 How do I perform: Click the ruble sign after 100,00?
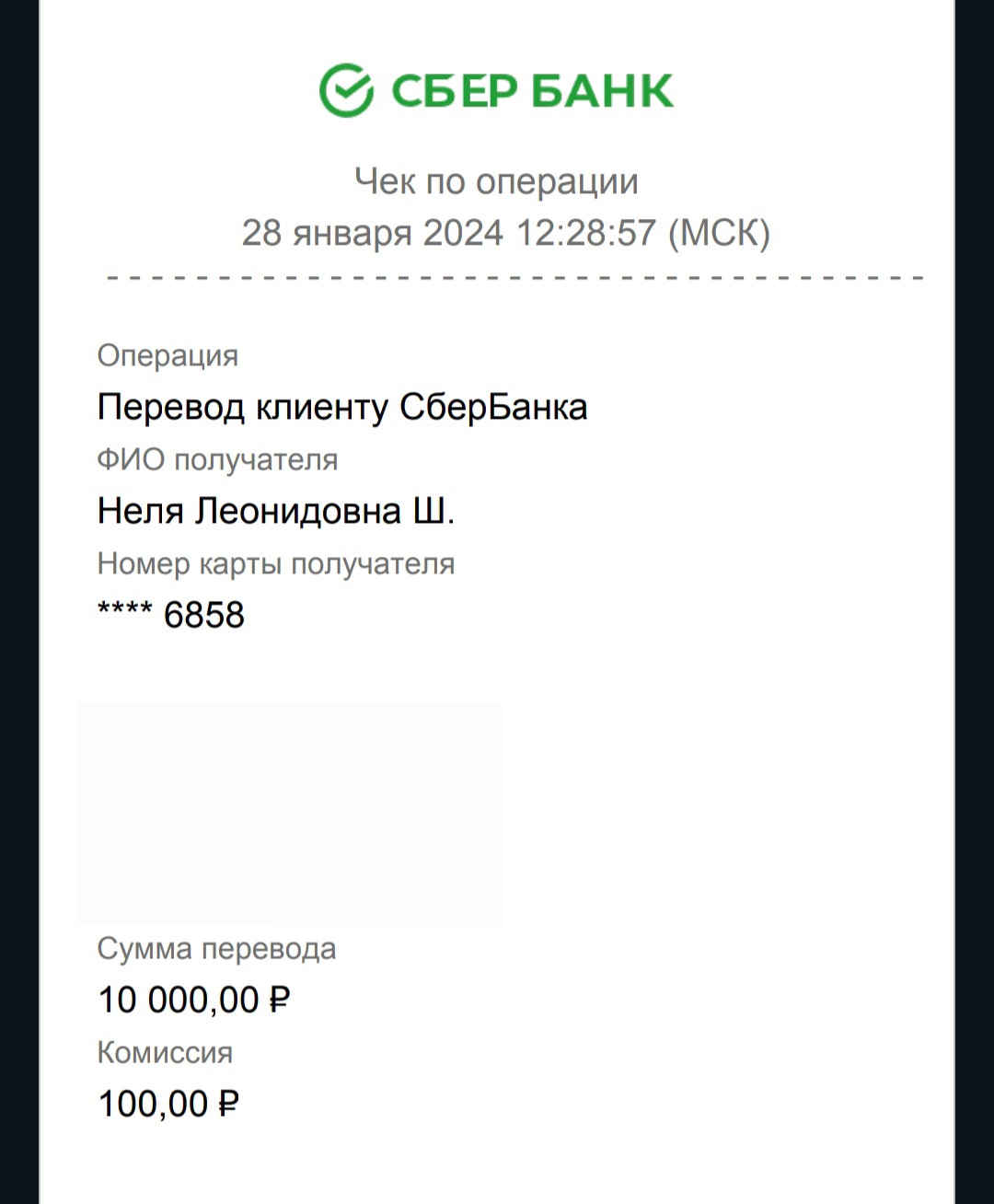pyautogui.click(x=228, y=1104)
